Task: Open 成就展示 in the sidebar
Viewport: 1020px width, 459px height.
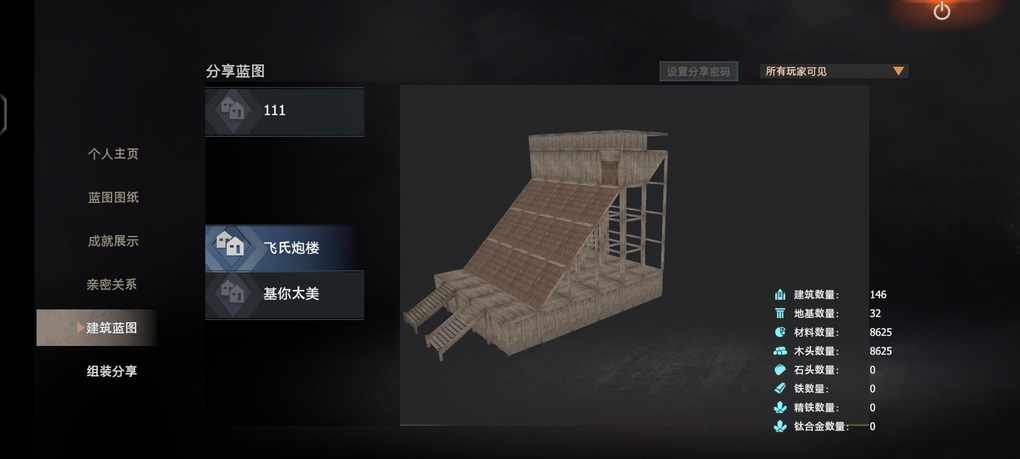Action: pos(113,241)
